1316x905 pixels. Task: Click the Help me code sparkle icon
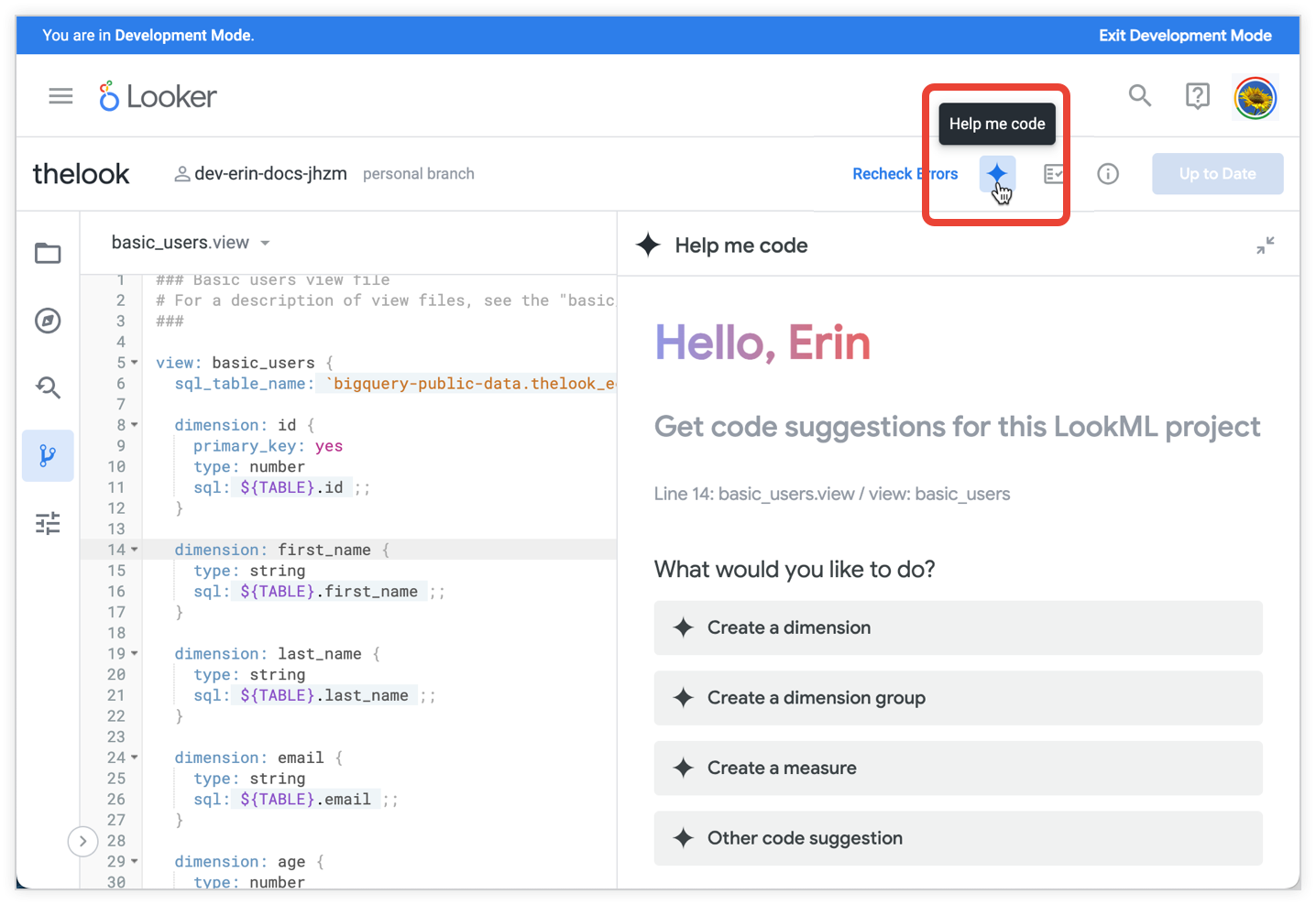pyautogui.click(x=997, y=173)
